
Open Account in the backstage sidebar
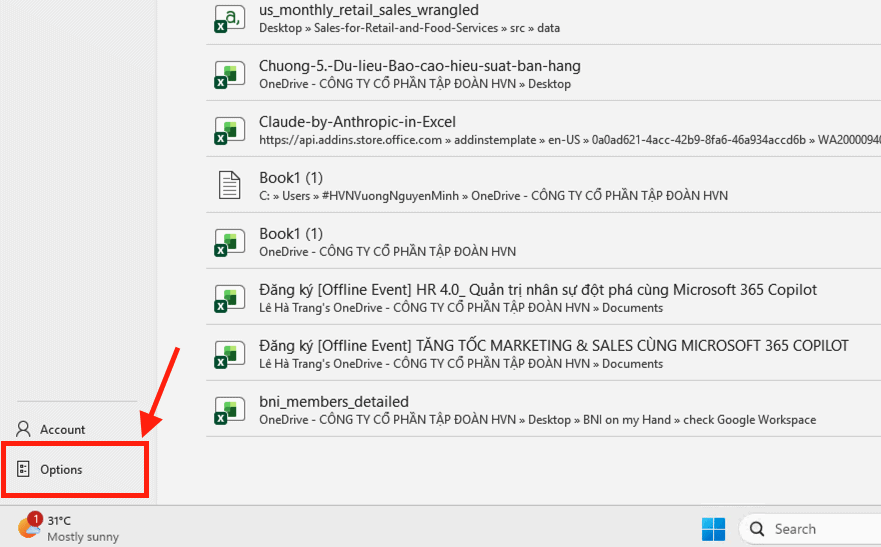pyautogui.click(x=62, y=429)
